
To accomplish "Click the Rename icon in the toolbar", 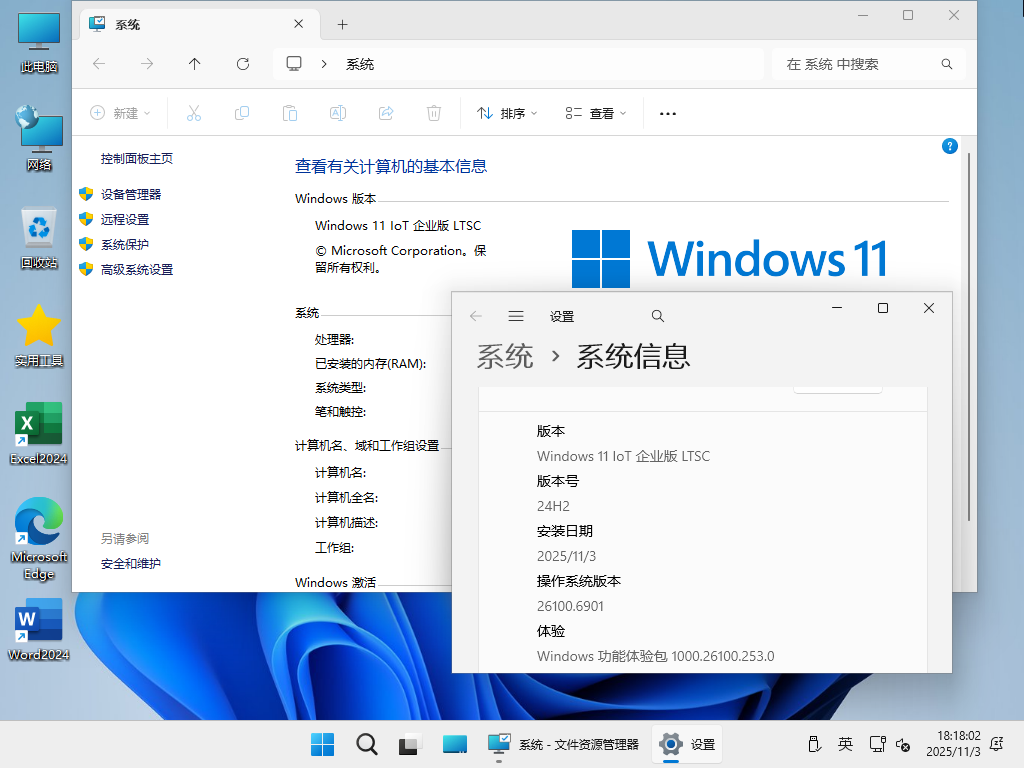I will [337, 113].
